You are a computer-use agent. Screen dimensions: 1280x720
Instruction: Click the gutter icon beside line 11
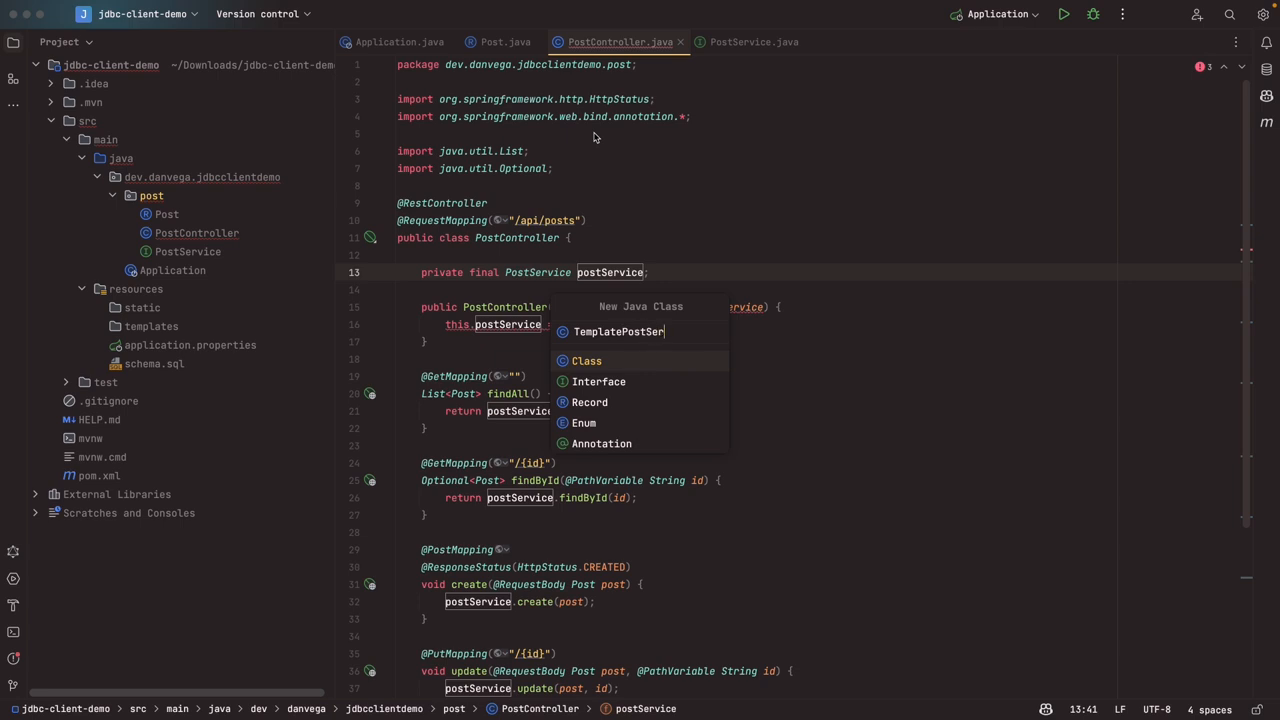(x=370, y=238)
